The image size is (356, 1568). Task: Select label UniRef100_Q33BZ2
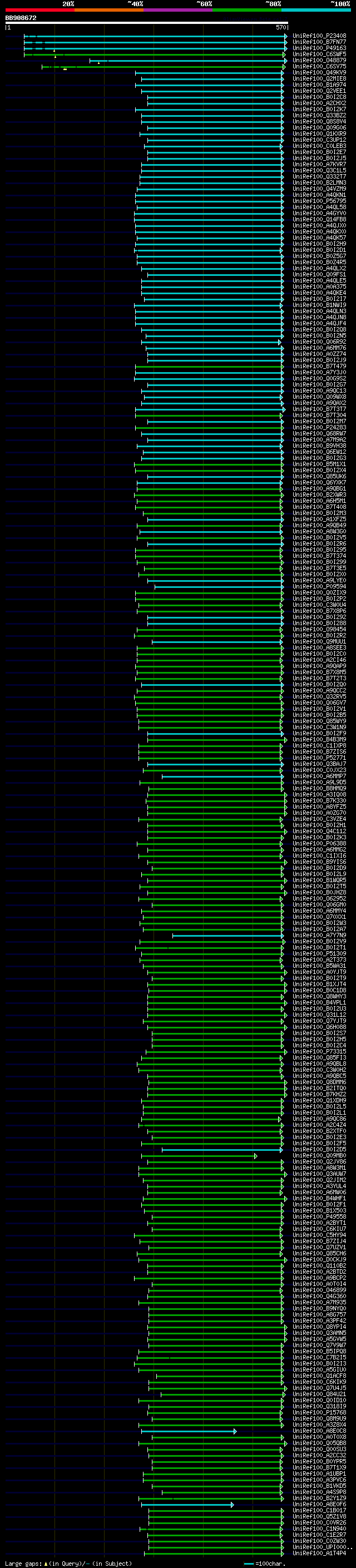click(319, 115)
